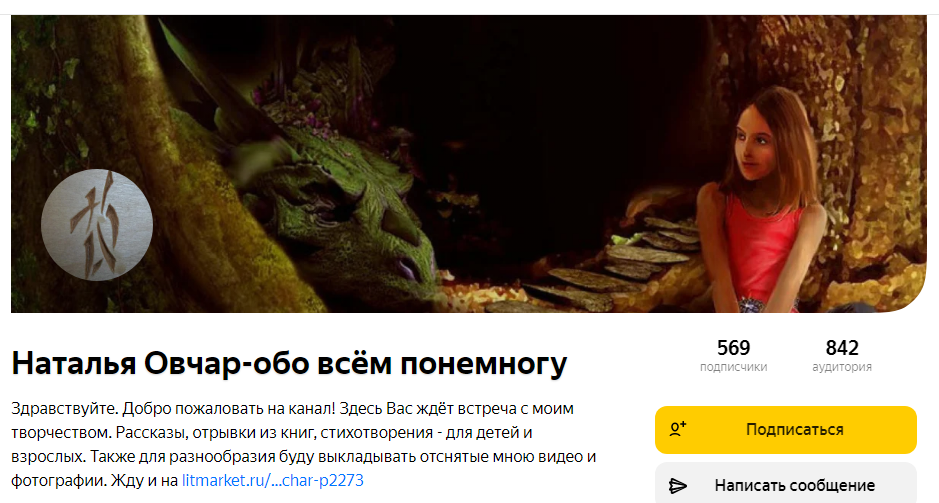The height and width of the screenshot is (503, 939).
Task: Click the description line mentioning Рассказы, отрывки из книг
Action: point(272,432)
